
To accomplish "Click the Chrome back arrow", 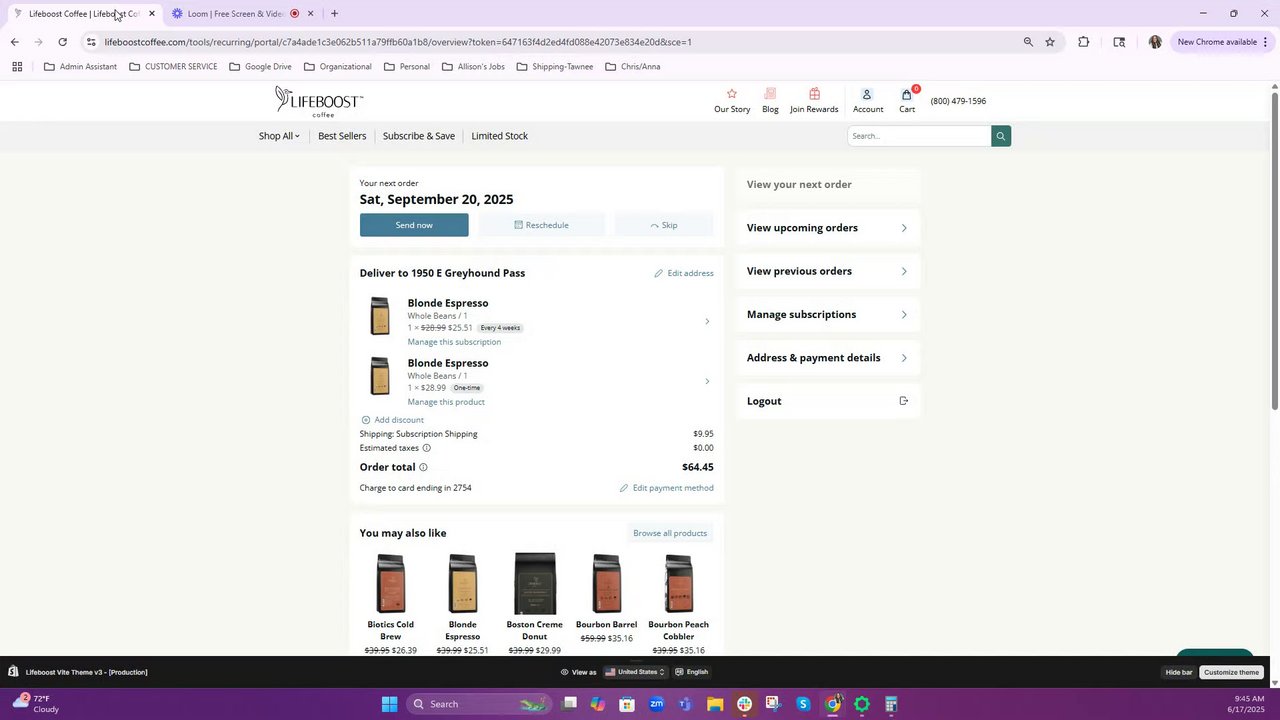I will pos(14,42).
